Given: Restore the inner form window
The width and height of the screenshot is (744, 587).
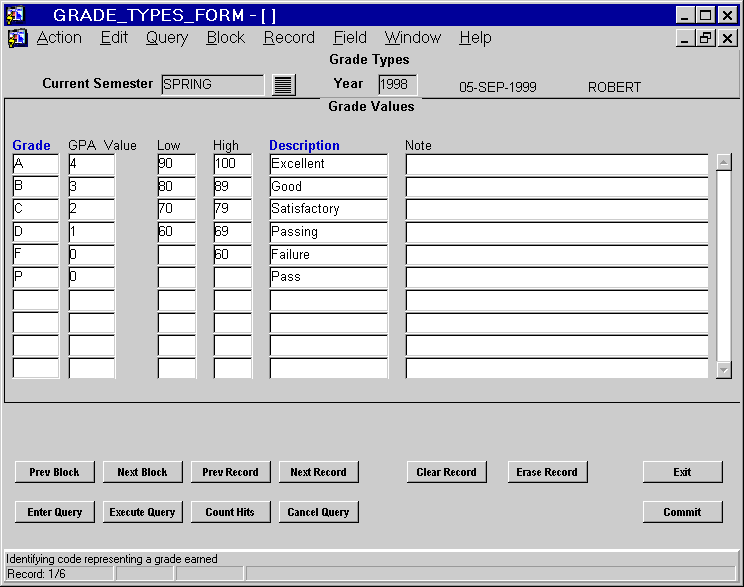Looking at the screenshot, I should [x=706, y=38].
